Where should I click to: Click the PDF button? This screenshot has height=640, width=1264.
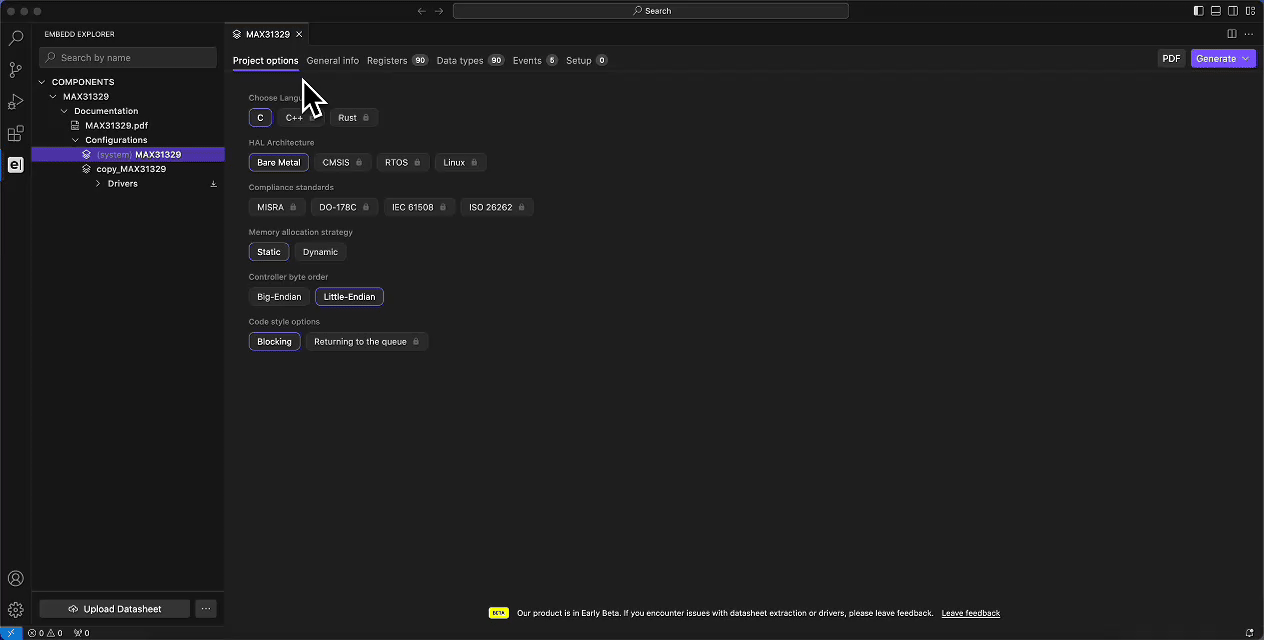pos(1171,59)
